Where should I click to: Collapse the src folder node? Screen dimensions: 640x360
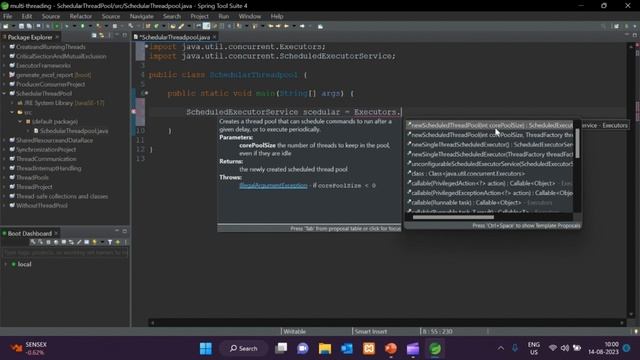pyautogui.click(x=12, y=112)
